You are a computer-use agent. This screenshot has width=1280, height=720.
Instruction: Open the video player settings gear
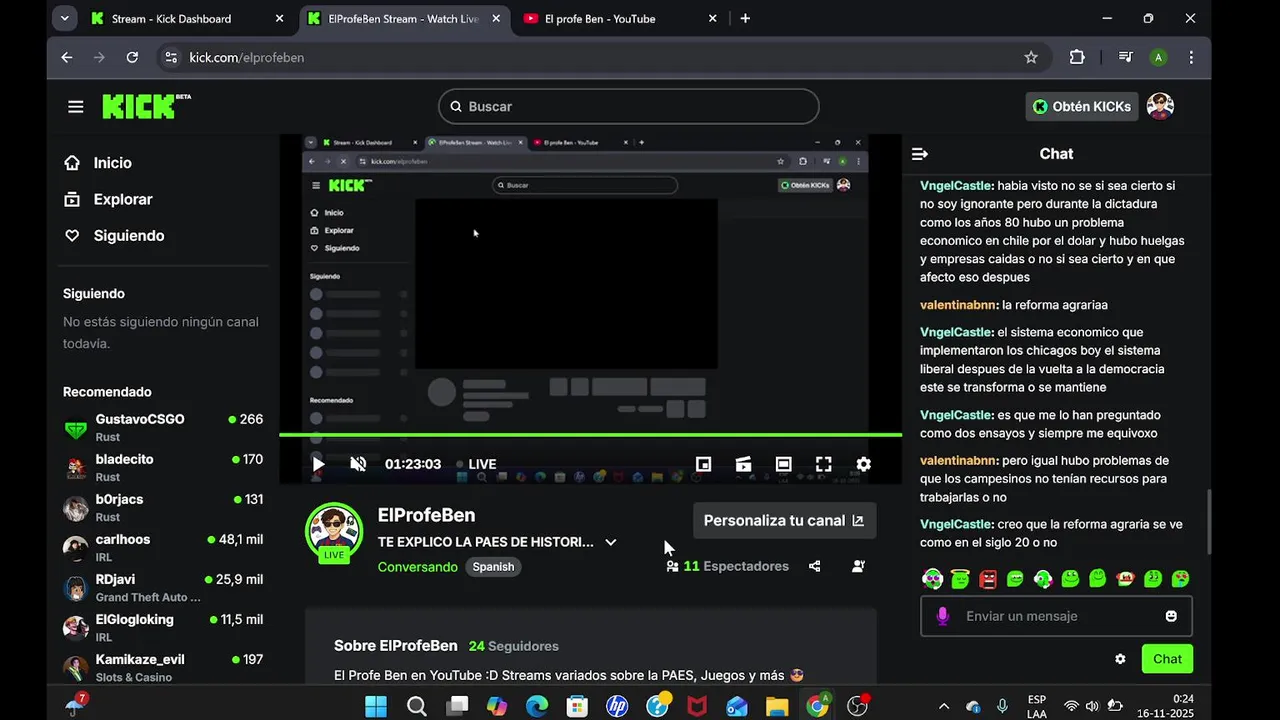[863, 464]
